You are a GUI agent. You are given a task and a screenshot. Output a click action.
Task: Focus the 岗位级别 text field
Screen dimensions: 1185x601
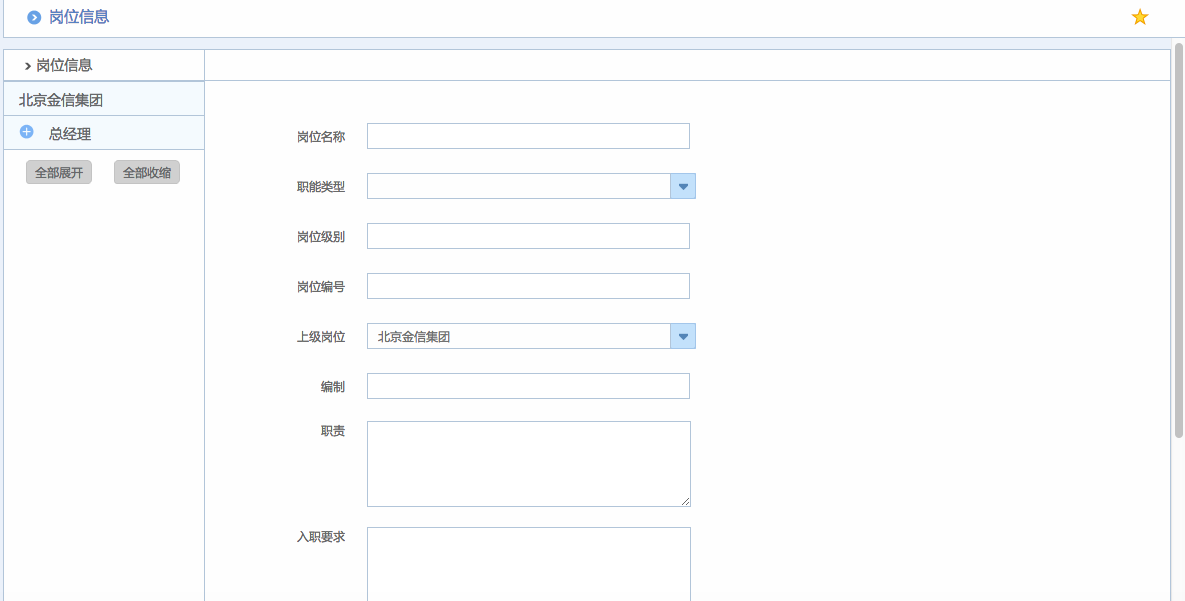point(528,236)
